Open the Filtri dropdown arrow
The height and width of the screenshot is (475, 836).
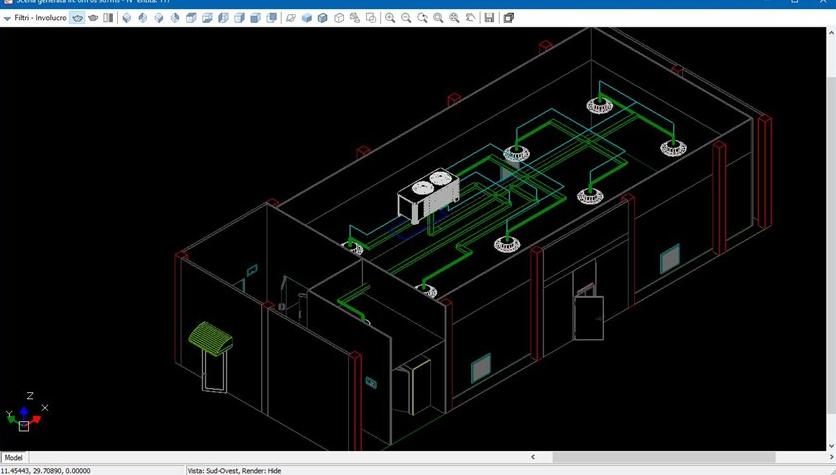pyautogui.click(x=7, y=18)
